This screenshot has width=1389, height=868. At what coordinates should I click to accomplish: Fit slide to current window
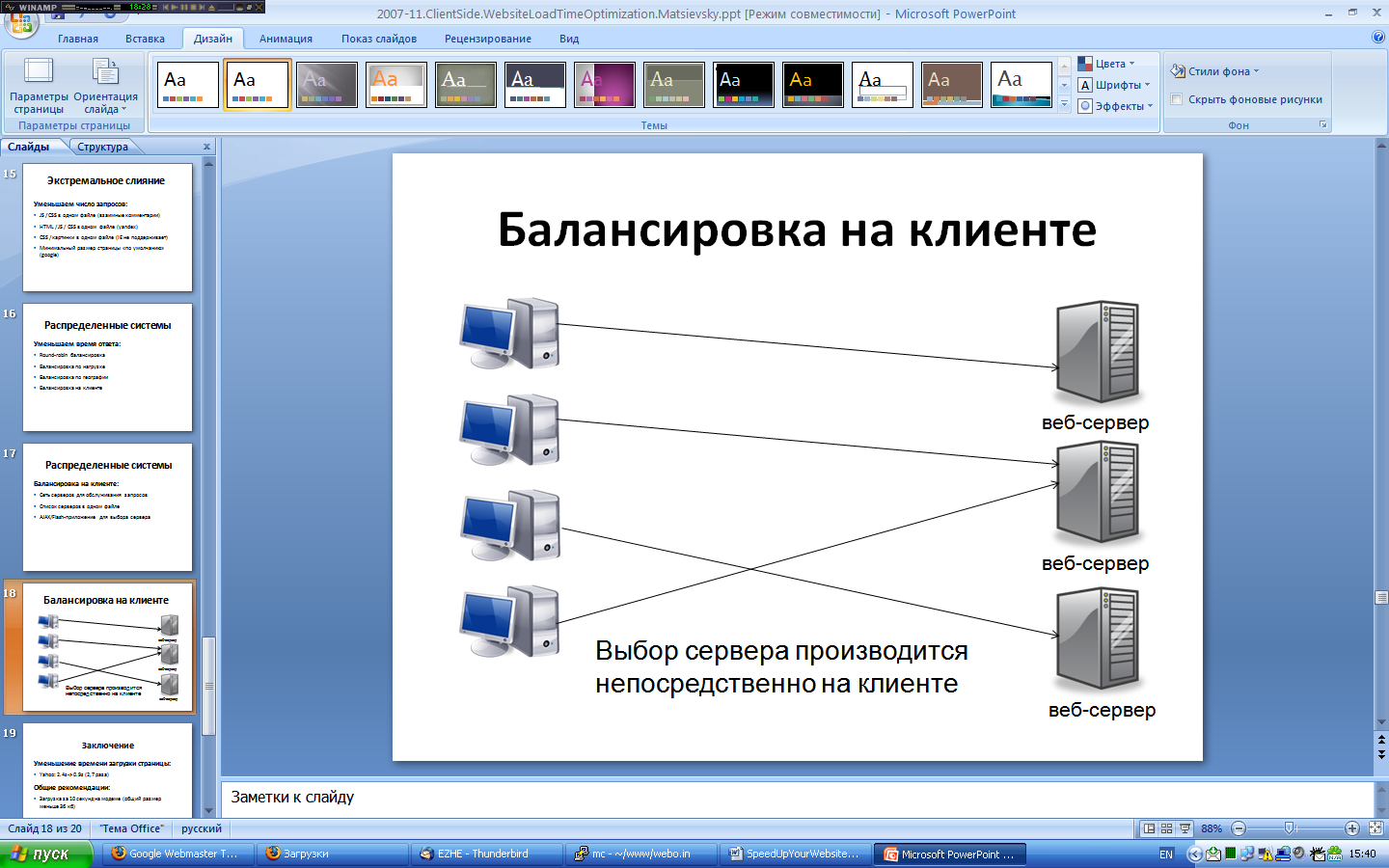click(1375, 828)
